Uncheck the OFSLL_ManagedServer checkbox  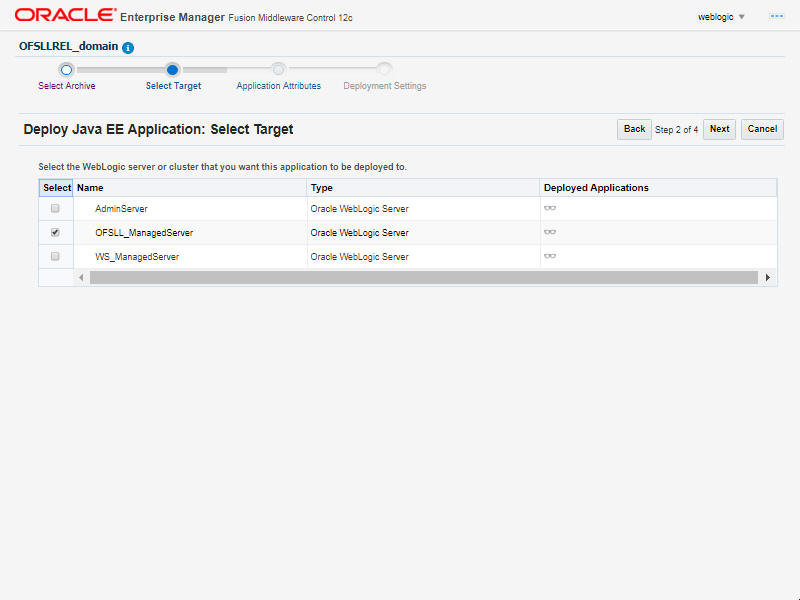55,232
